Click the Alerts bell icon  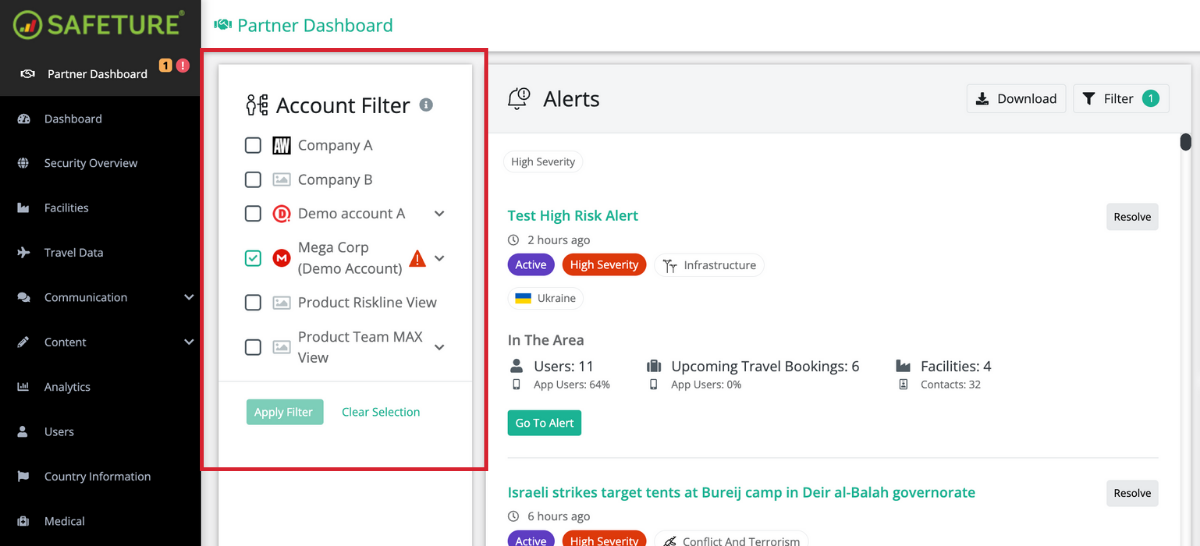pos(519,98)
